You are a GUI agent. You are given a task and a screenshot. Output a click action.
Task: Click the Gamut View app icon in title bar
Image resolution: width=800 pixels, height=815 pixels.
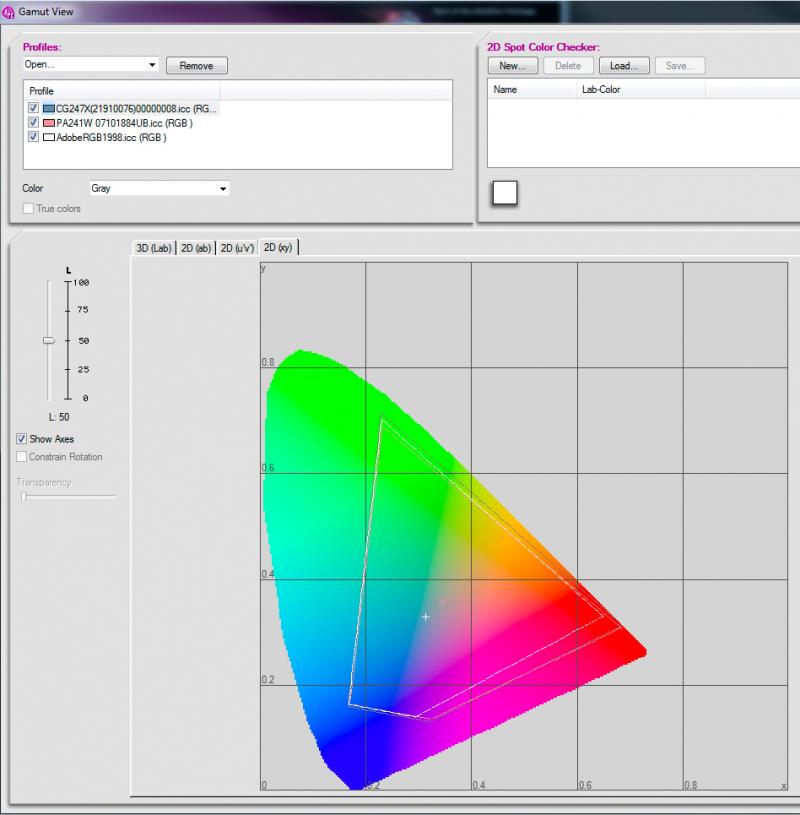pos(8,12)
